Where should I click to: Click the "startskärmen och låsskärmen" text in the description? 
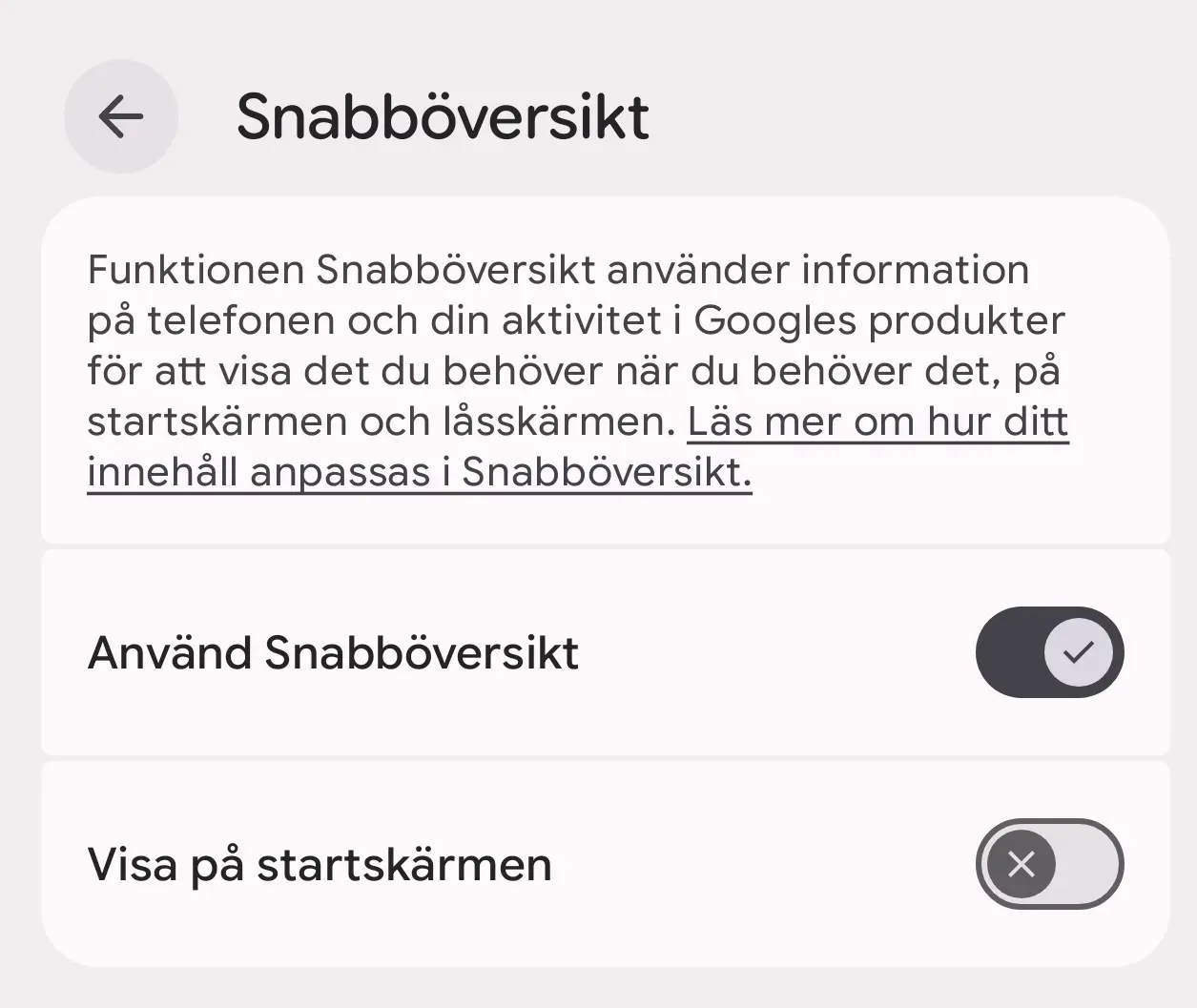[381, 422]
